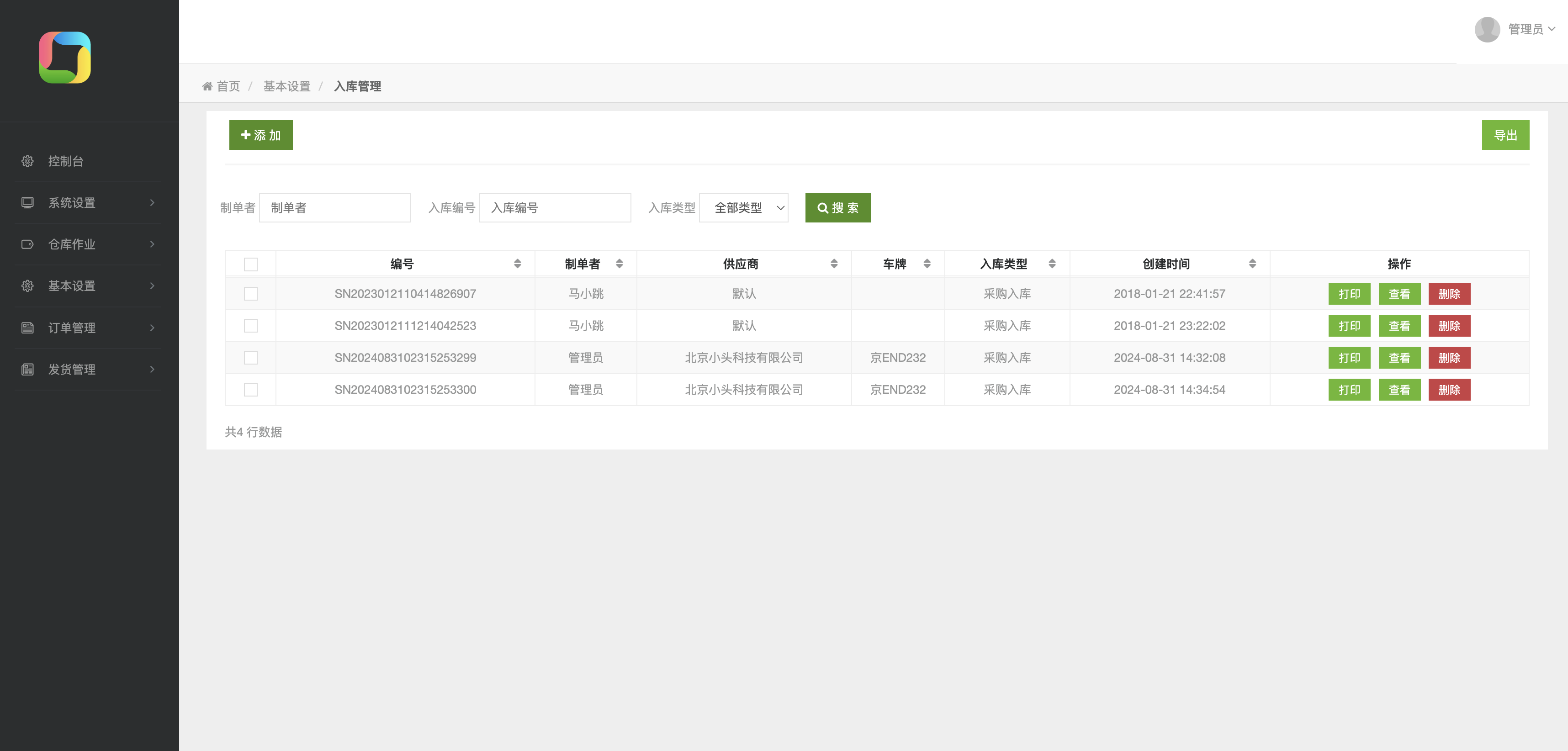The image size is (1568, 751).
Task: View record SN2023012111214042523
Action: tap(1399, 326)
